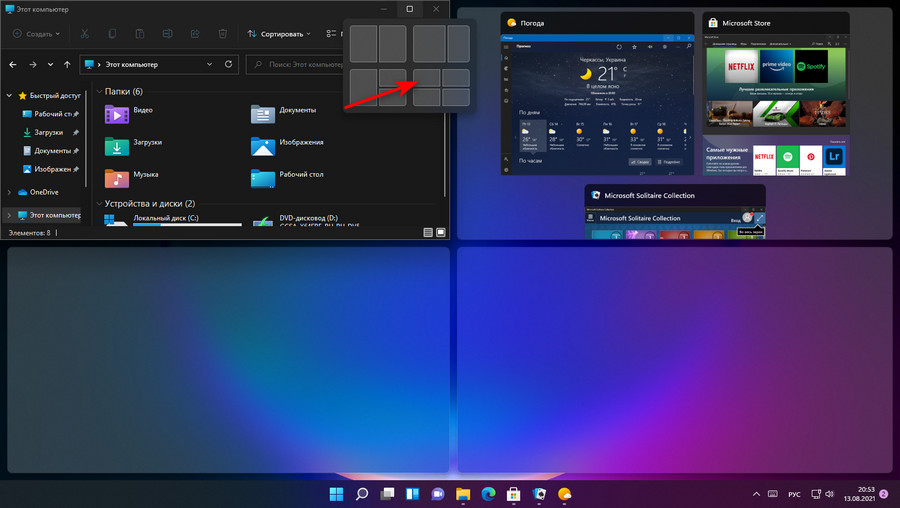Choose right half zone of two-column snap layout
Viewport: 900px width, 508px height.
click(x=393, y=44)
